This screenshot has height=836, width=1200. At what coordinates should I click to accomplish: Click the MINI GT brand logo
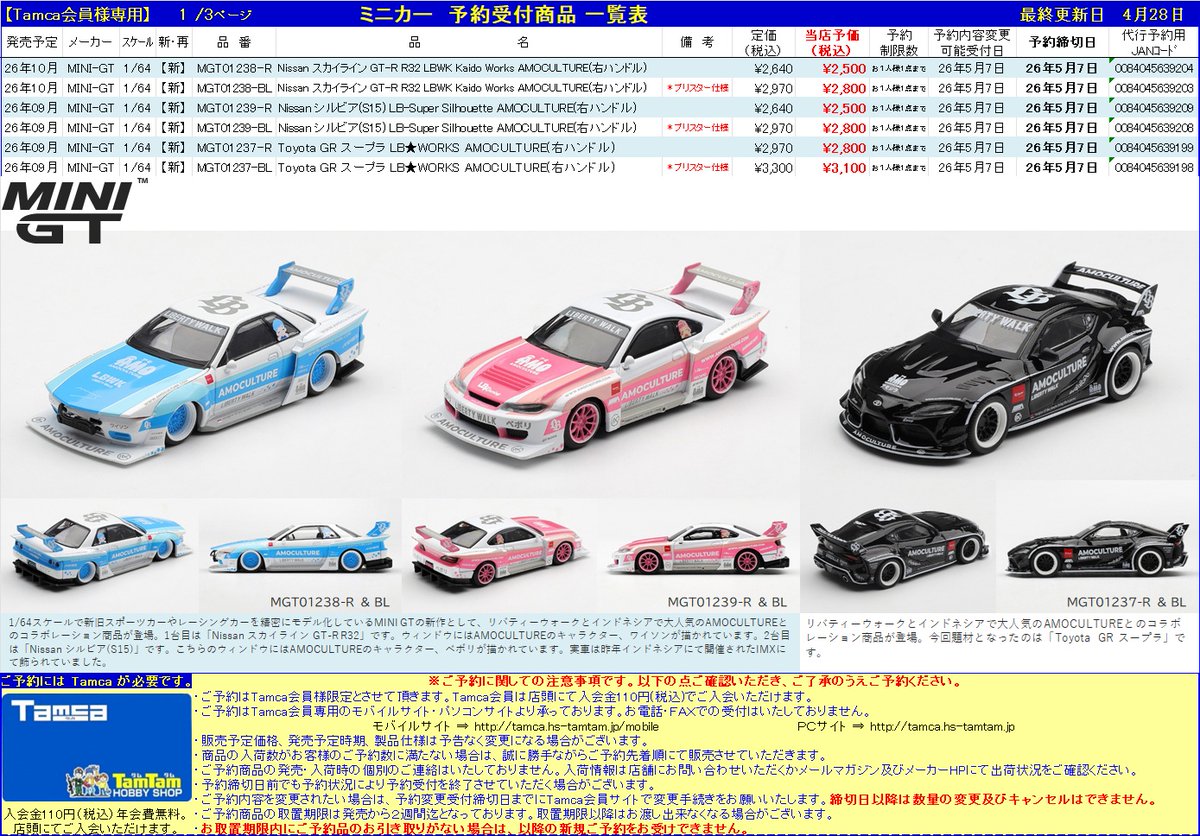click(75, 210)
